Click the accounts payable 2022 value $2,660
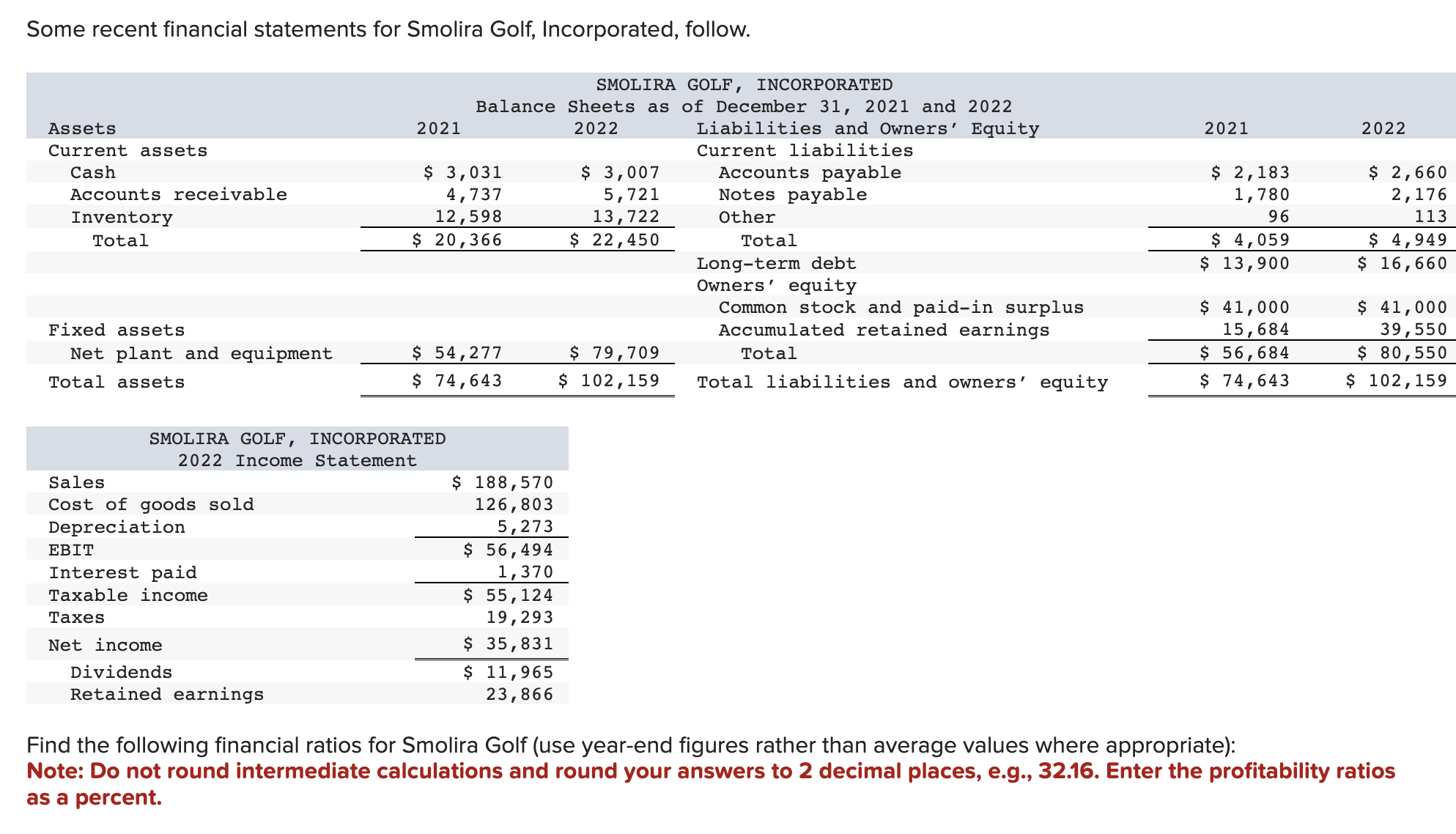The height and width of the screenshot is (834, 1456). [x=1408, y=172]
